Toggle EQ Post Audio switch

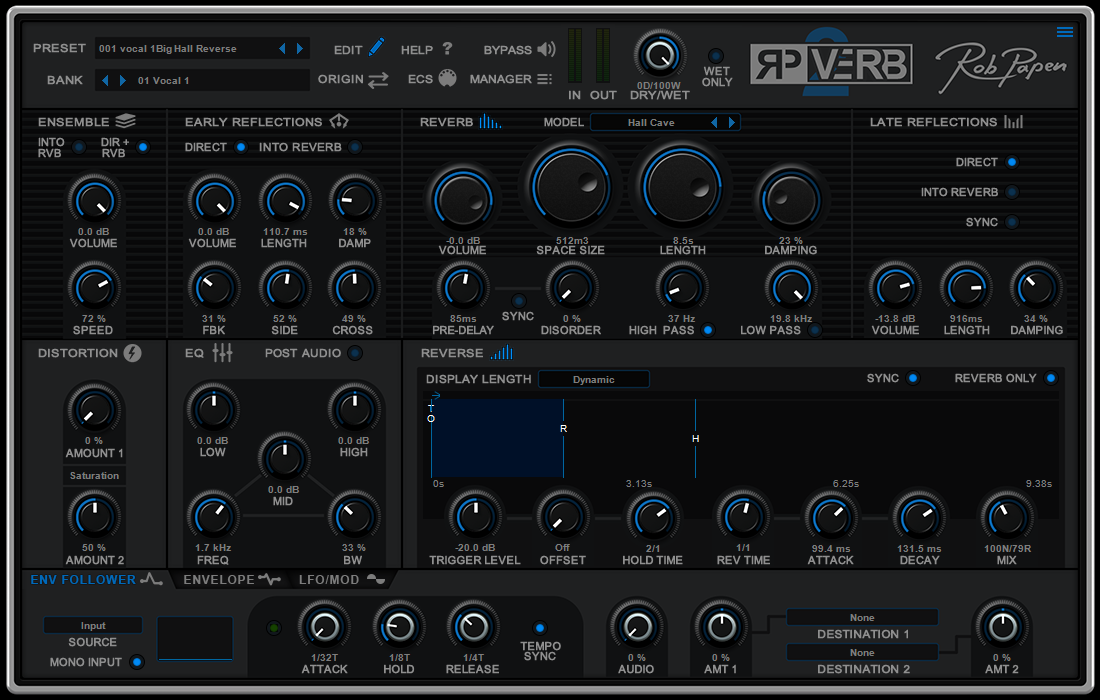pyautogui.click(x=355, y=353)
